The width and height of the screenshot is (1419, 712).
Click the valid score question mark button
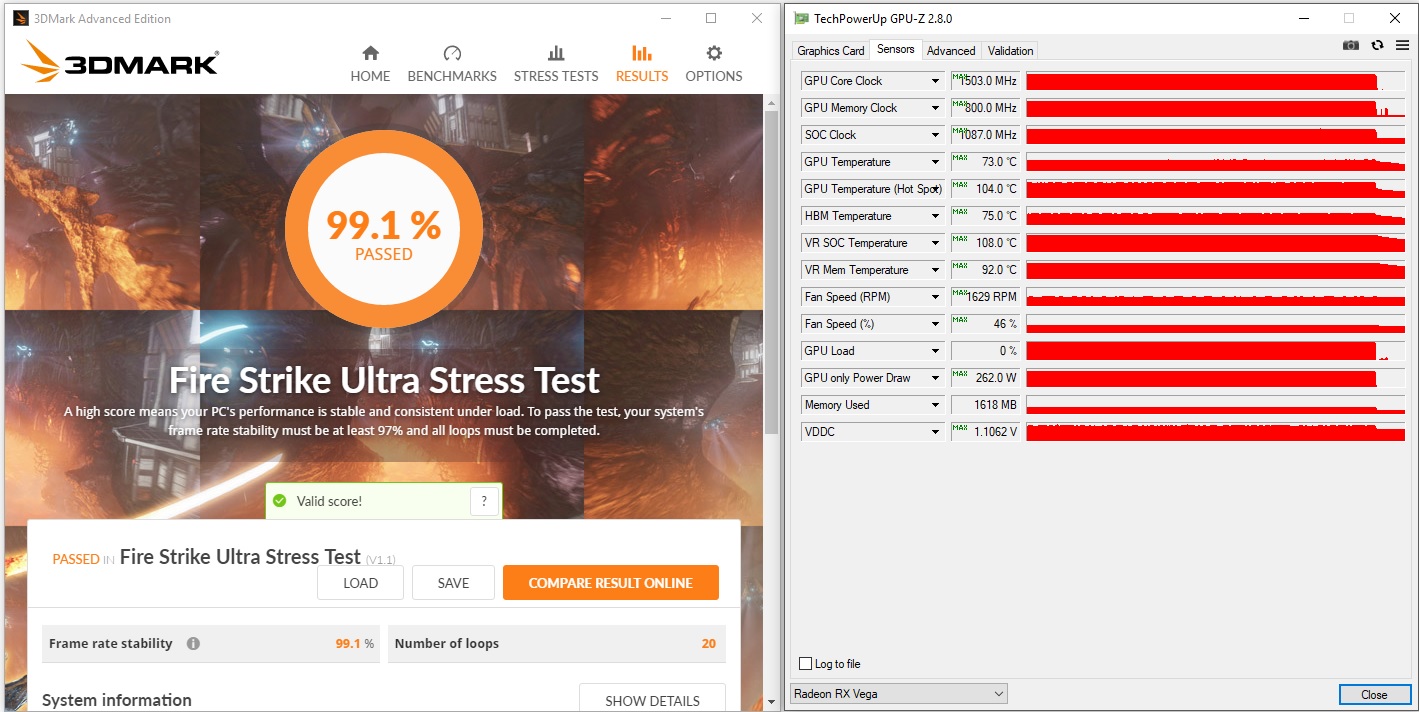[x=484, y=501]
